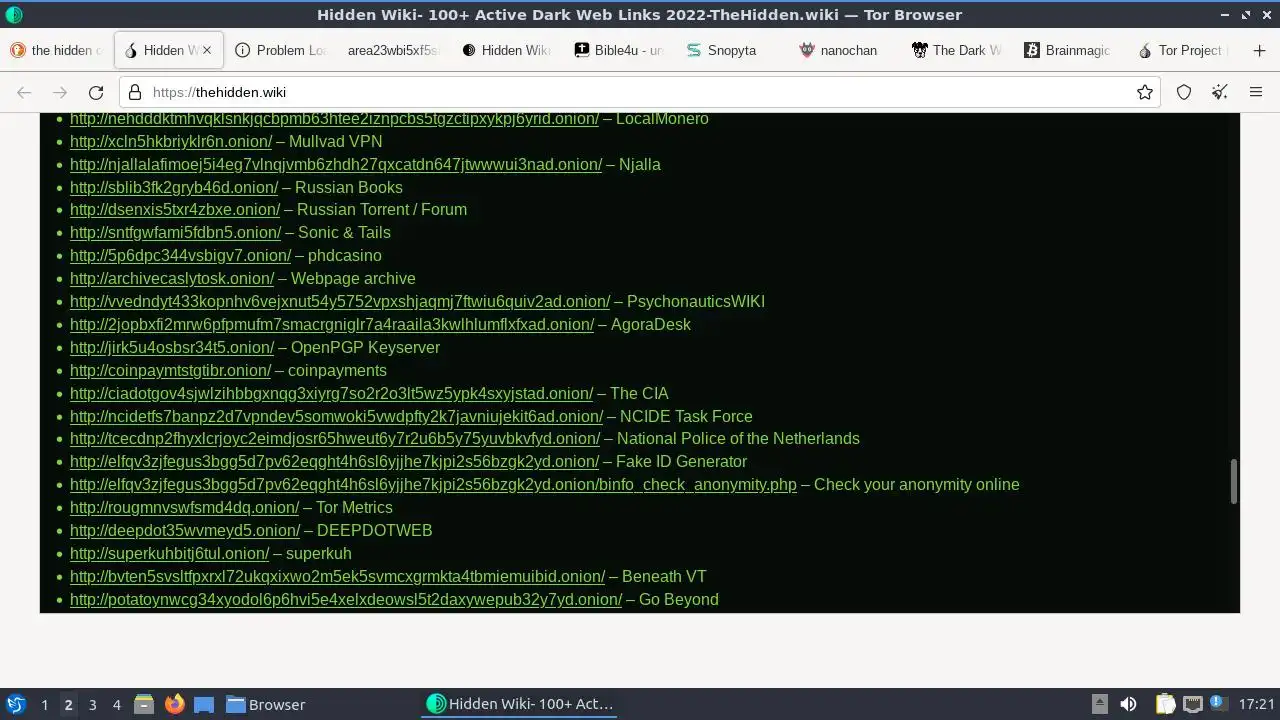Open the volume speaker icon in tray

pyautogui.click(x=1128, y=704)
